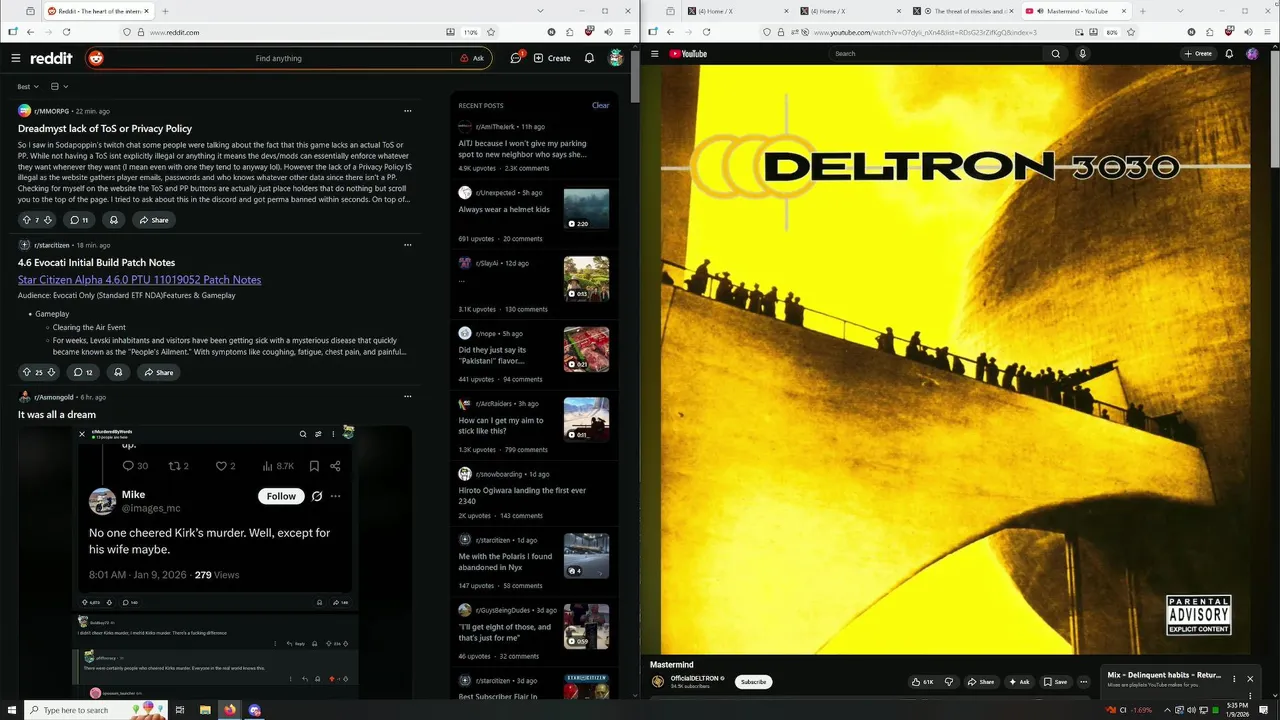Open YouTube account avatar
The image size is (1280, 720).
pyautogui.click(x=1252, y=53)
